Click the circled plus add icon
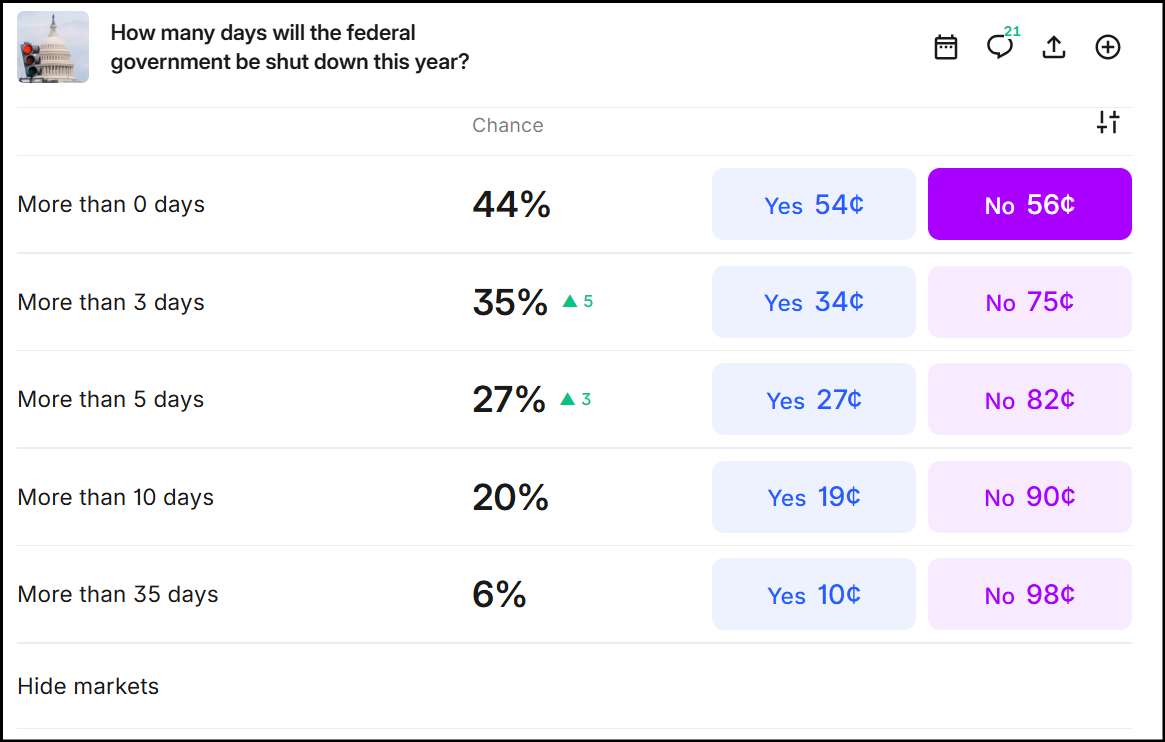1165x742 pixels. [1108, 47]
